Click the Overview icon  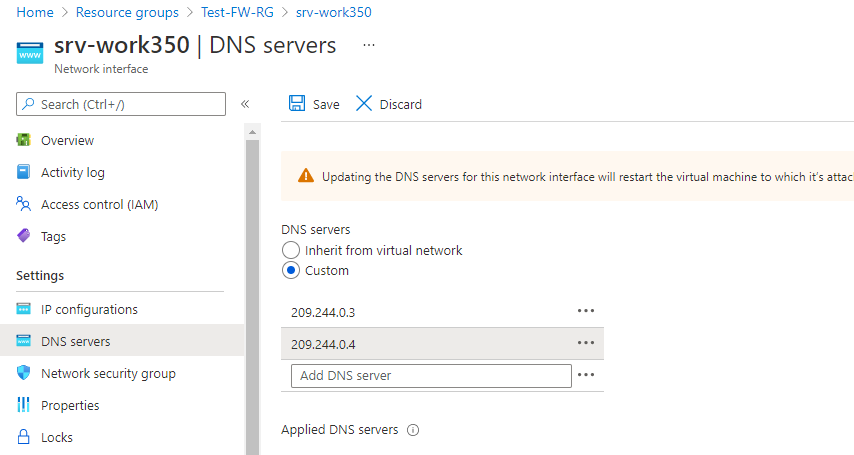click(x=23, y=140)
